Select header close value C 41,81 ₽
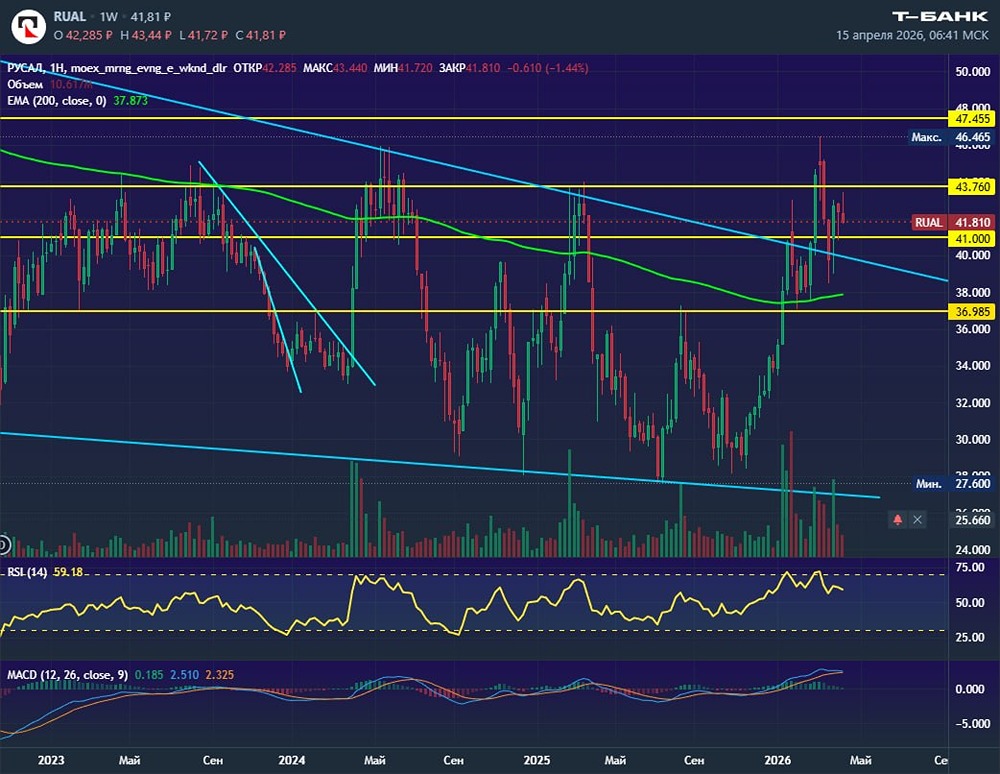Image resolution: width=1000 pixels, height=774 pixels. tap(261, 36)
